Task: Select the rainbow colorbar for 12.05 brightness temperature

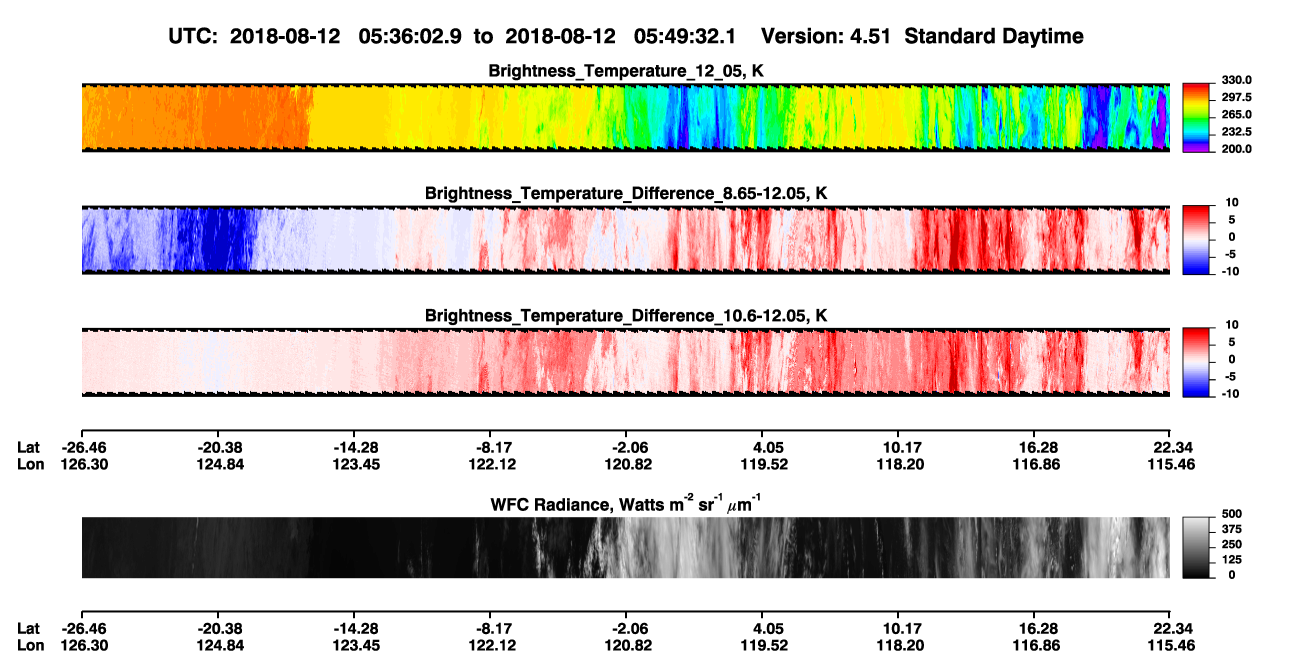Action: point(1197,117)
